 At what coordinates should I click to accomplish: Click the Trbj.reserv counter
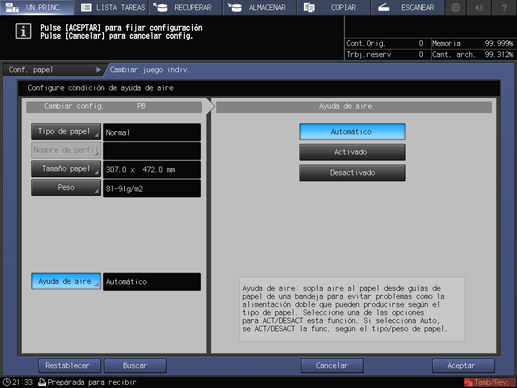click(x=387, y=54)
